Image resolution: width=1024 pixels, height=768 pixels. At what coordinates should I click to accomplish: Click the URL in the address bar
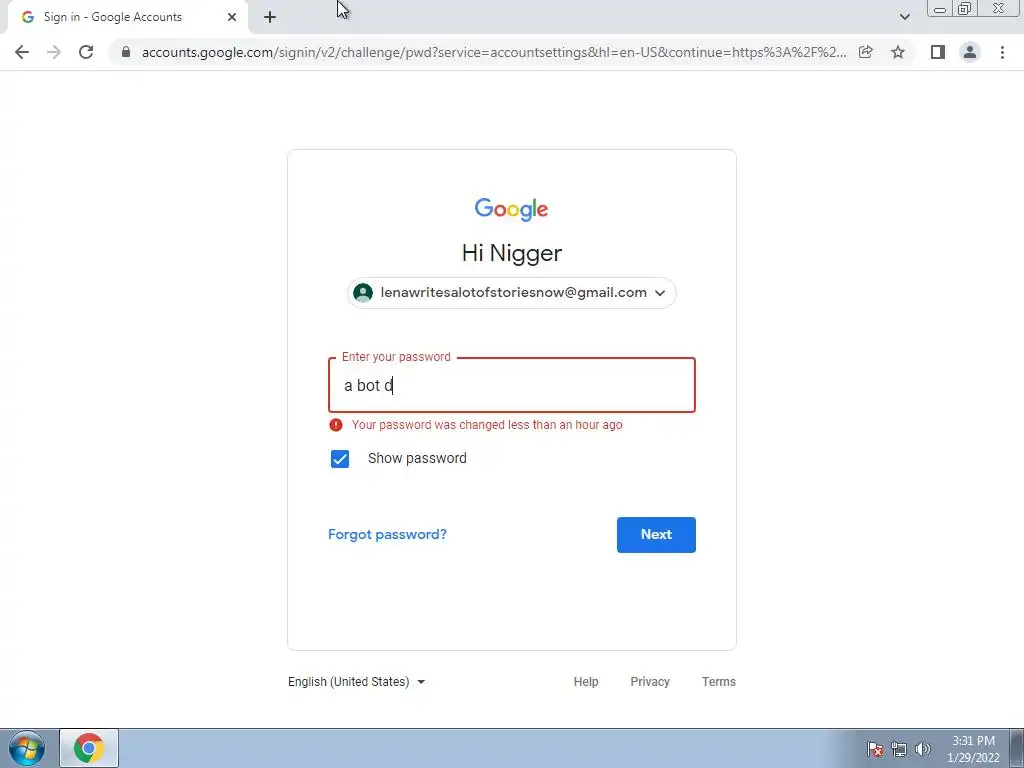(x=494, y=52)
